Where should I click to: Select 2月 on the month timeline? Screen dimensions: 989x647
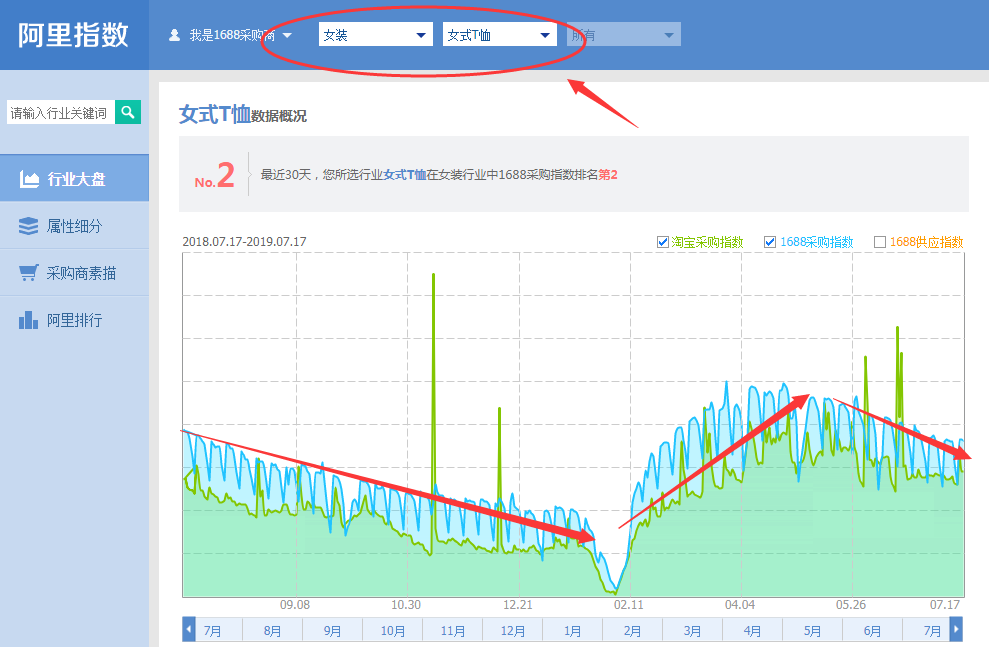(x=632, y=631)
